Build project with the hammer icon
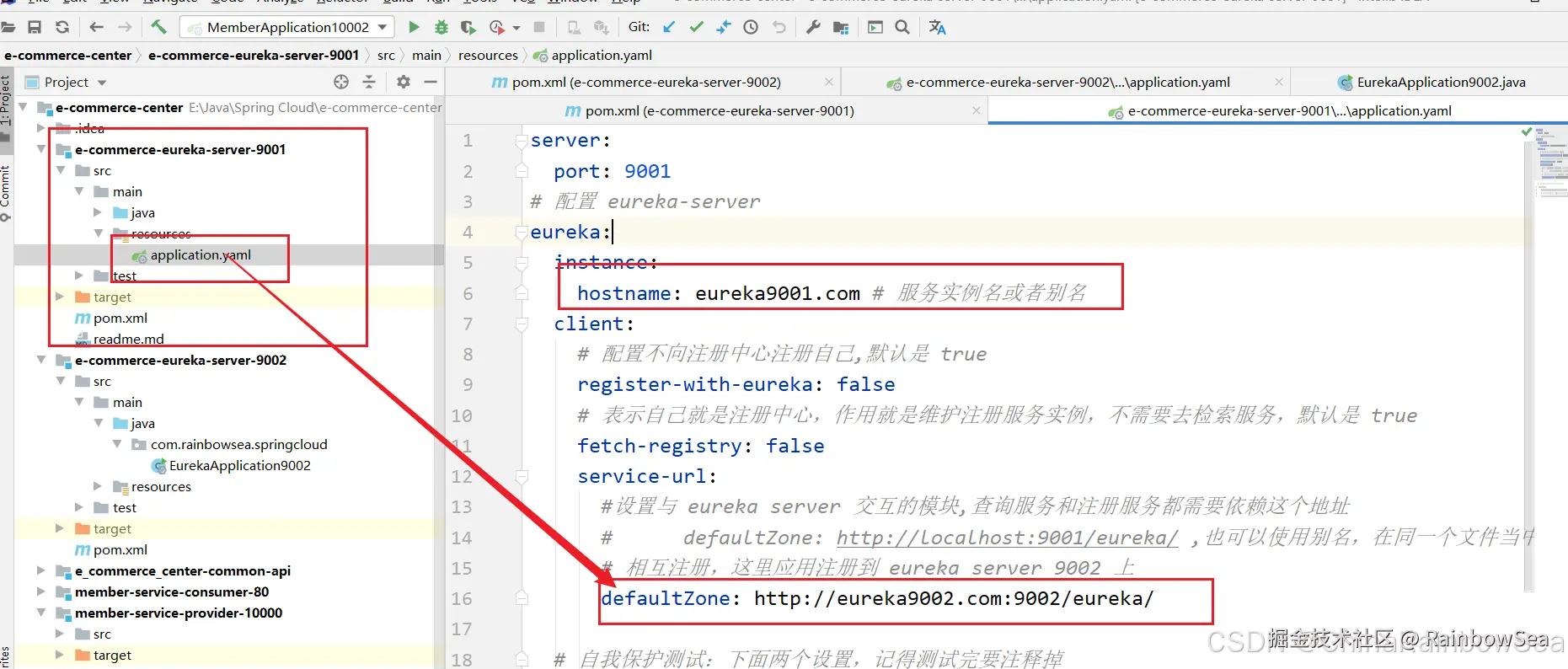Viewport: 1568px width, 669px height. click(158, 27)
